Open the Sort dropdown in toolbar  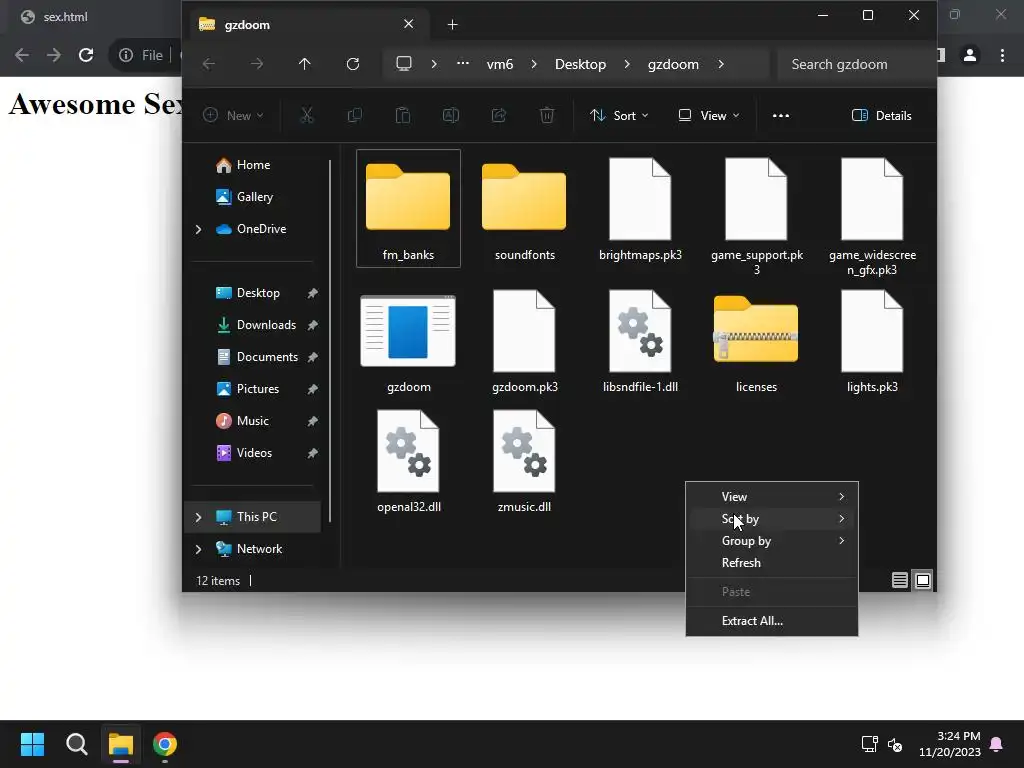(619, 116)
